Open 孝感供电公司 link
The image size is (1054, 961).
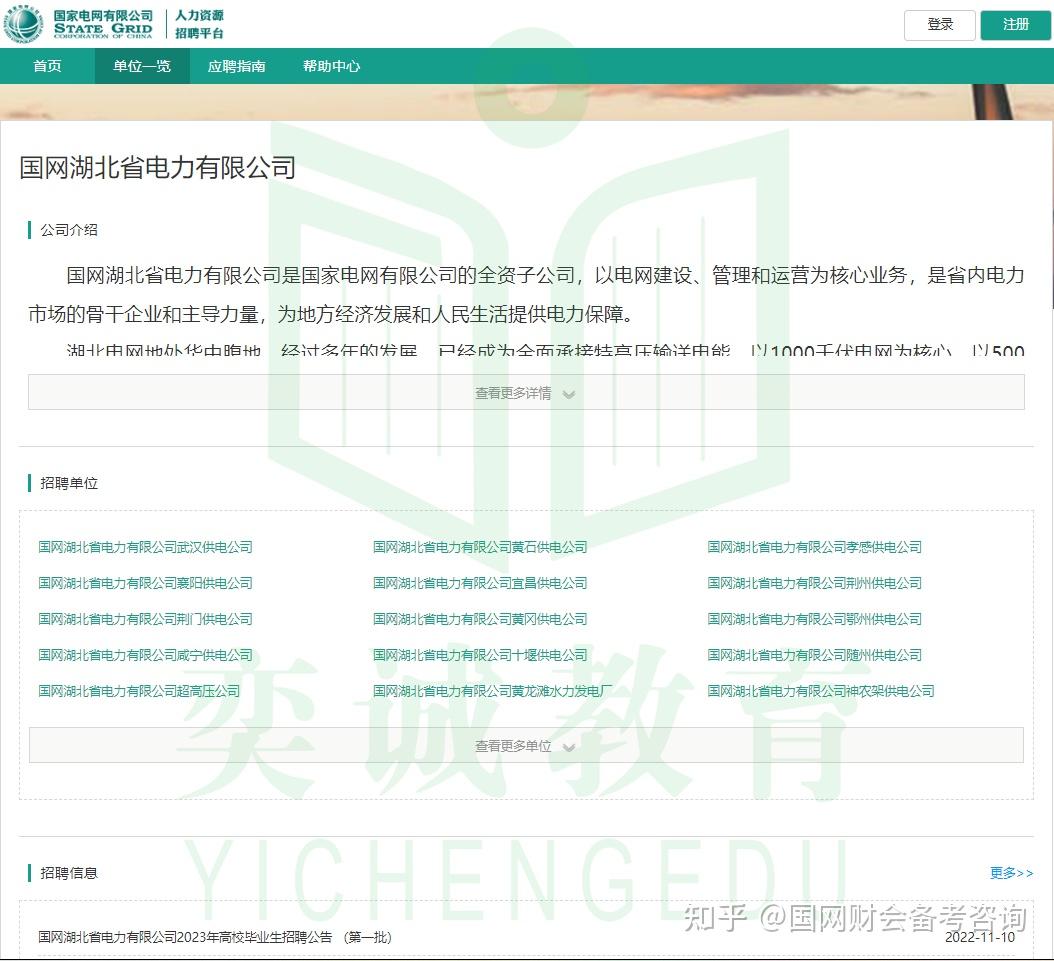click(814, 547)
